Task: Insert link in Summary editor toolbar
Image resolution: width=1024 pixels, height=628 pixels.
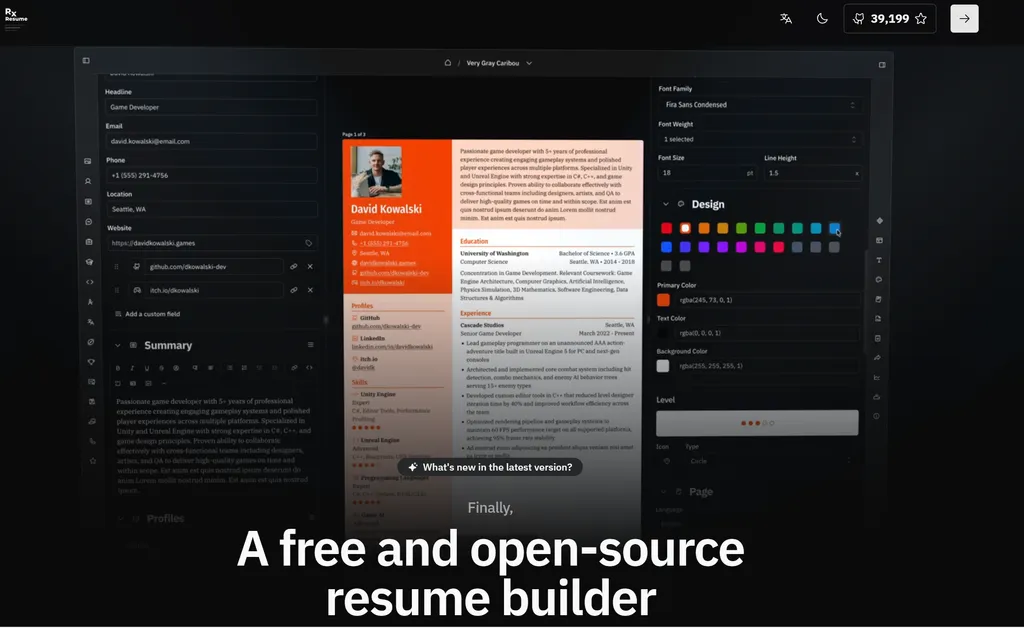Action: tap(295, 368)
